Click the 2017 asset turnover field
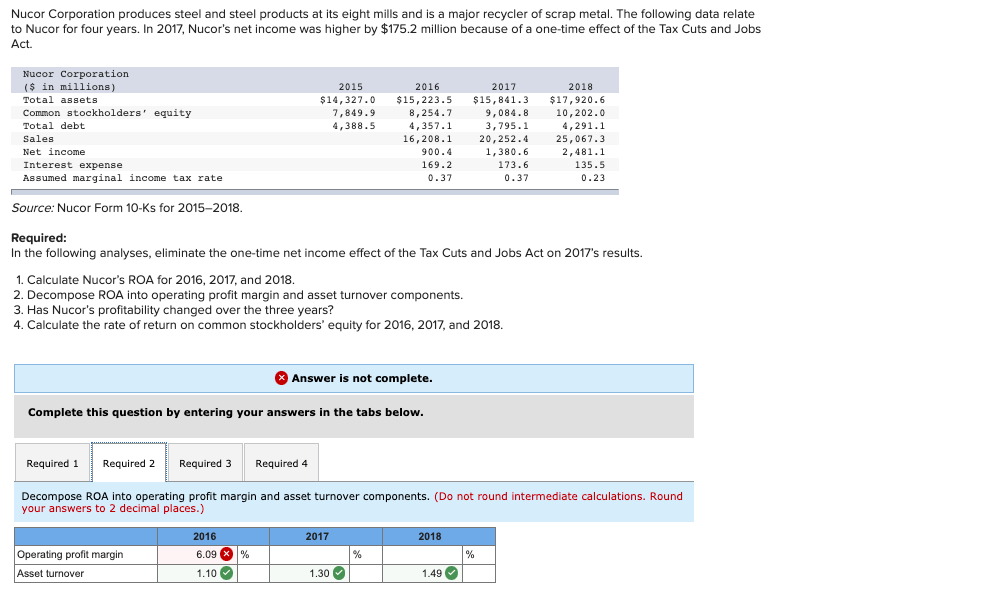Viewport: 991px width, 590px height. (310, 574)
